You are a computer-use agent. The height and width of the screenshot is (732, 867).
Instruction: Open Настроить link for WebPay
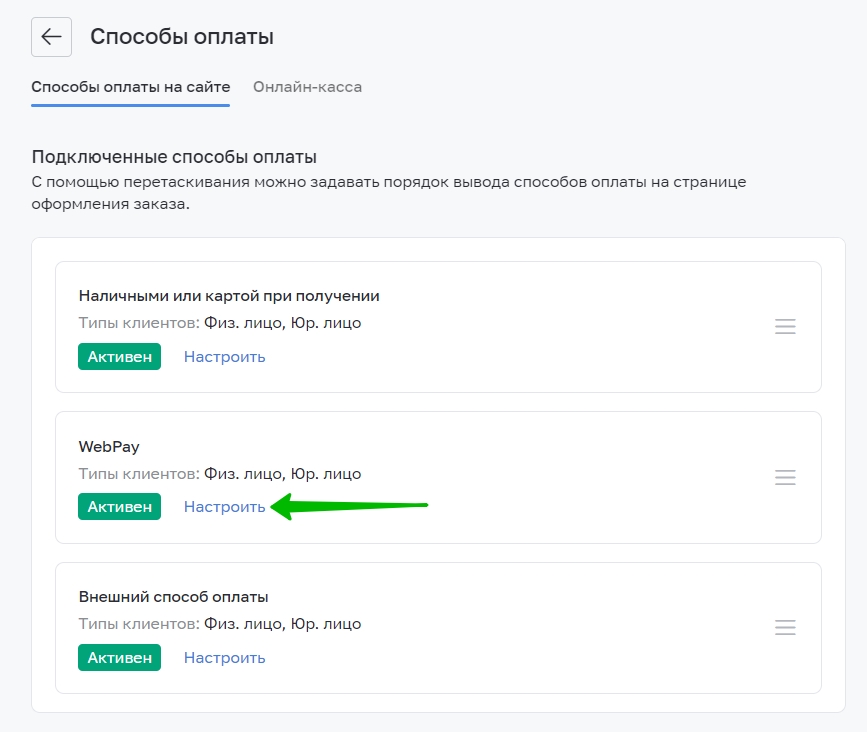coord(224,507)
